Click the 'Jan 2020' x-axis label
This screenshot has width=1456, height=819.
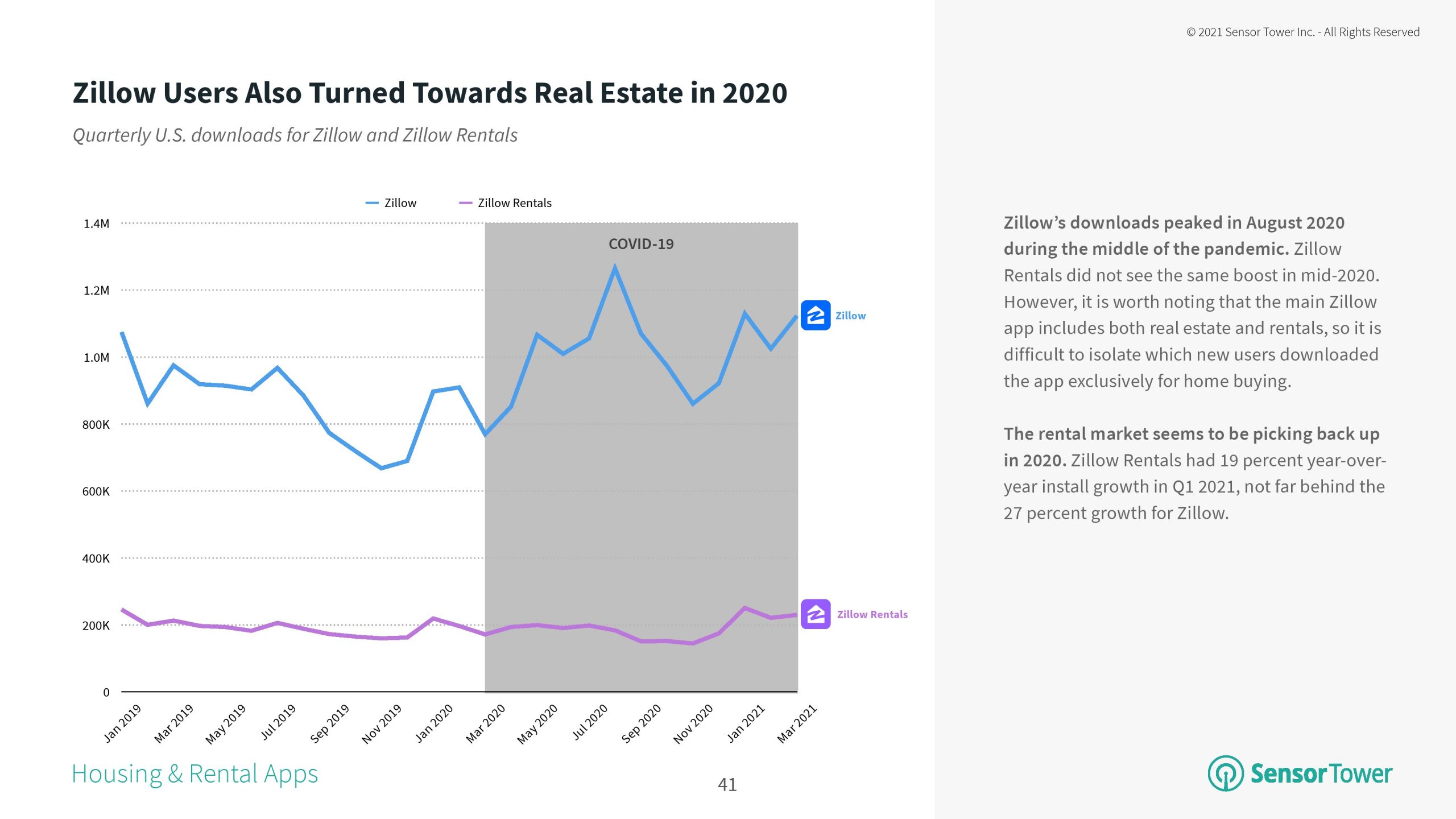pyautogui.click(x=433, y=723)
